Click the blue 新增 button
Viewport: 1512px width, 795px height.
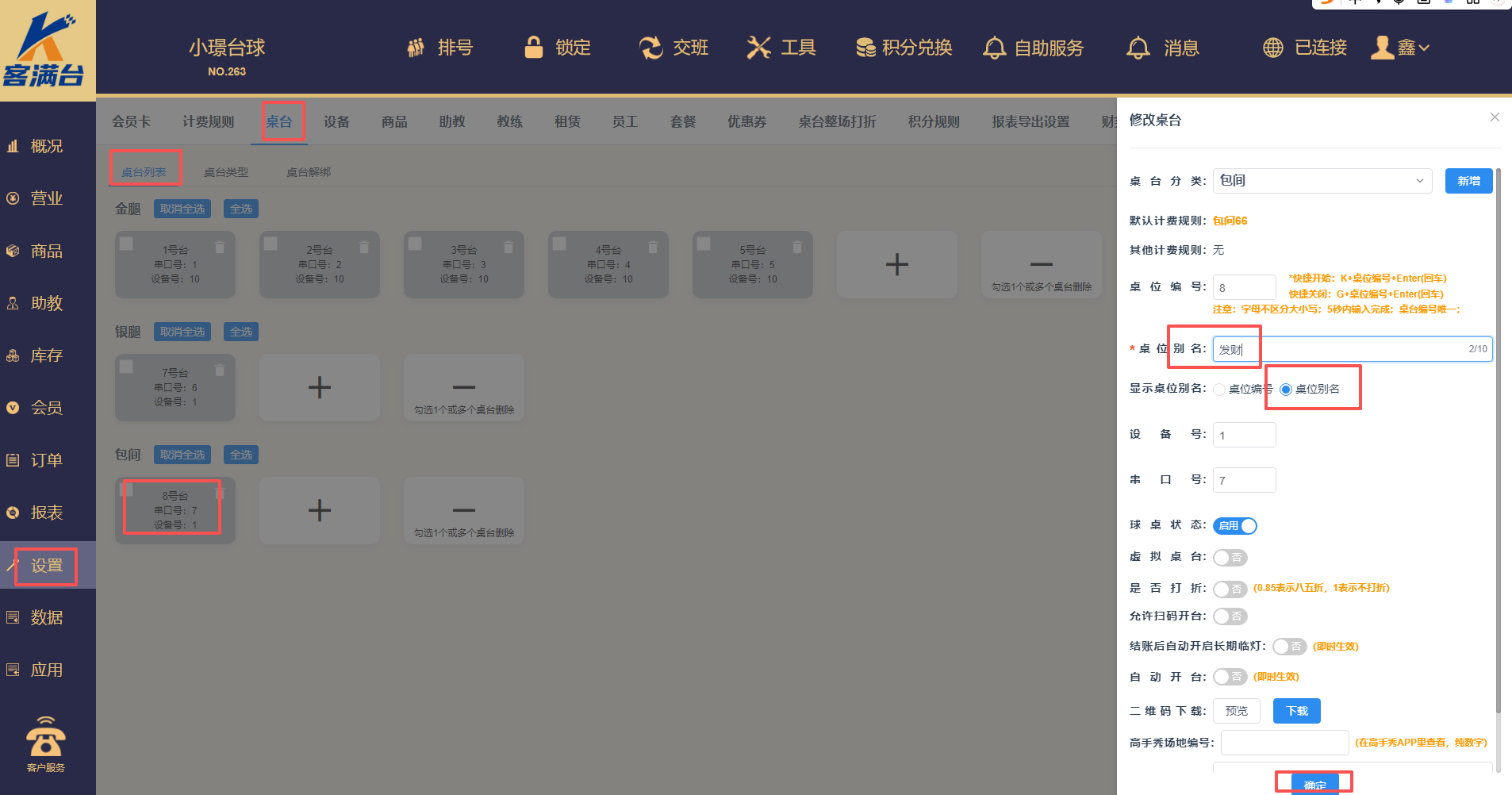pyautogui.click(x=1468, y=181)
